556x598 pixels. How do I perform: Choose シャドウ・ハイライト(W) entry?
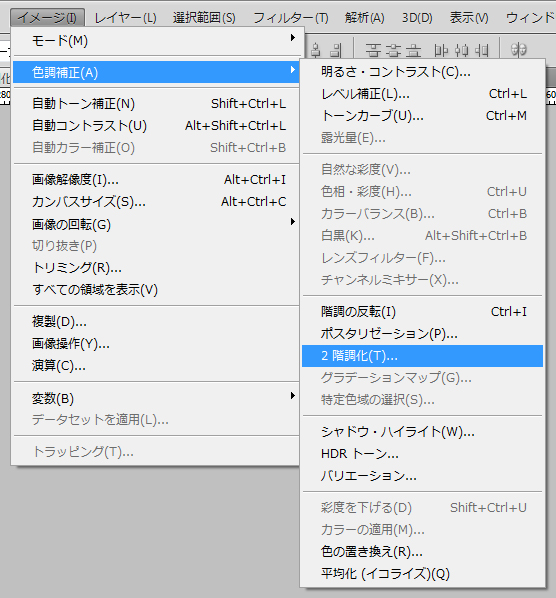click(x=422, y=431)
